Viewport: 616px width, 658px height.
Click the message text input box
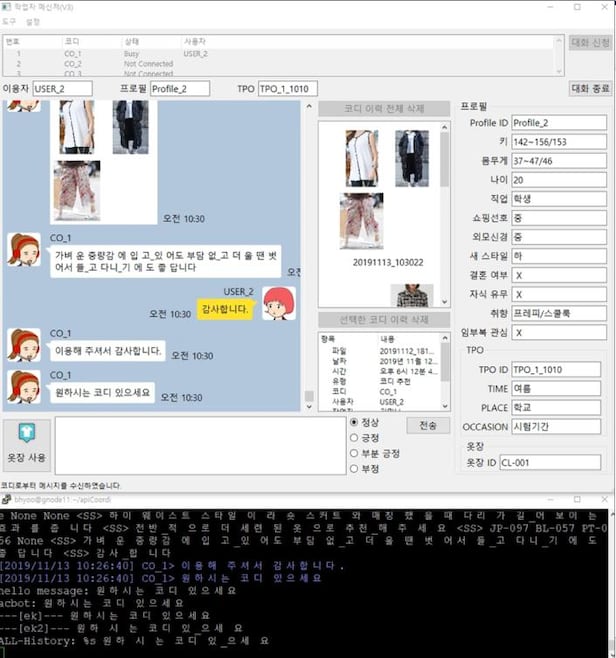tap(200, 445)
